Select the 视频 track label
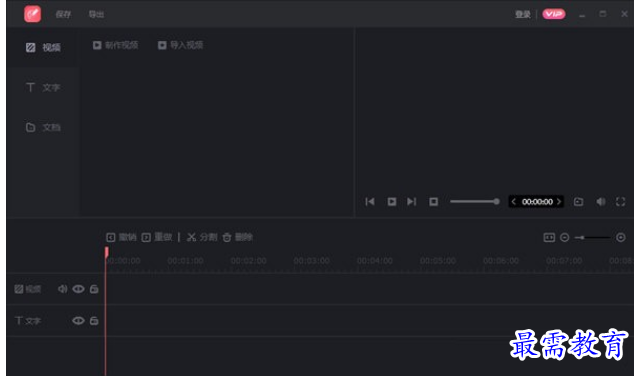This screenshot has width=634, height=376. pyautogui.click(x=27, y=289)
